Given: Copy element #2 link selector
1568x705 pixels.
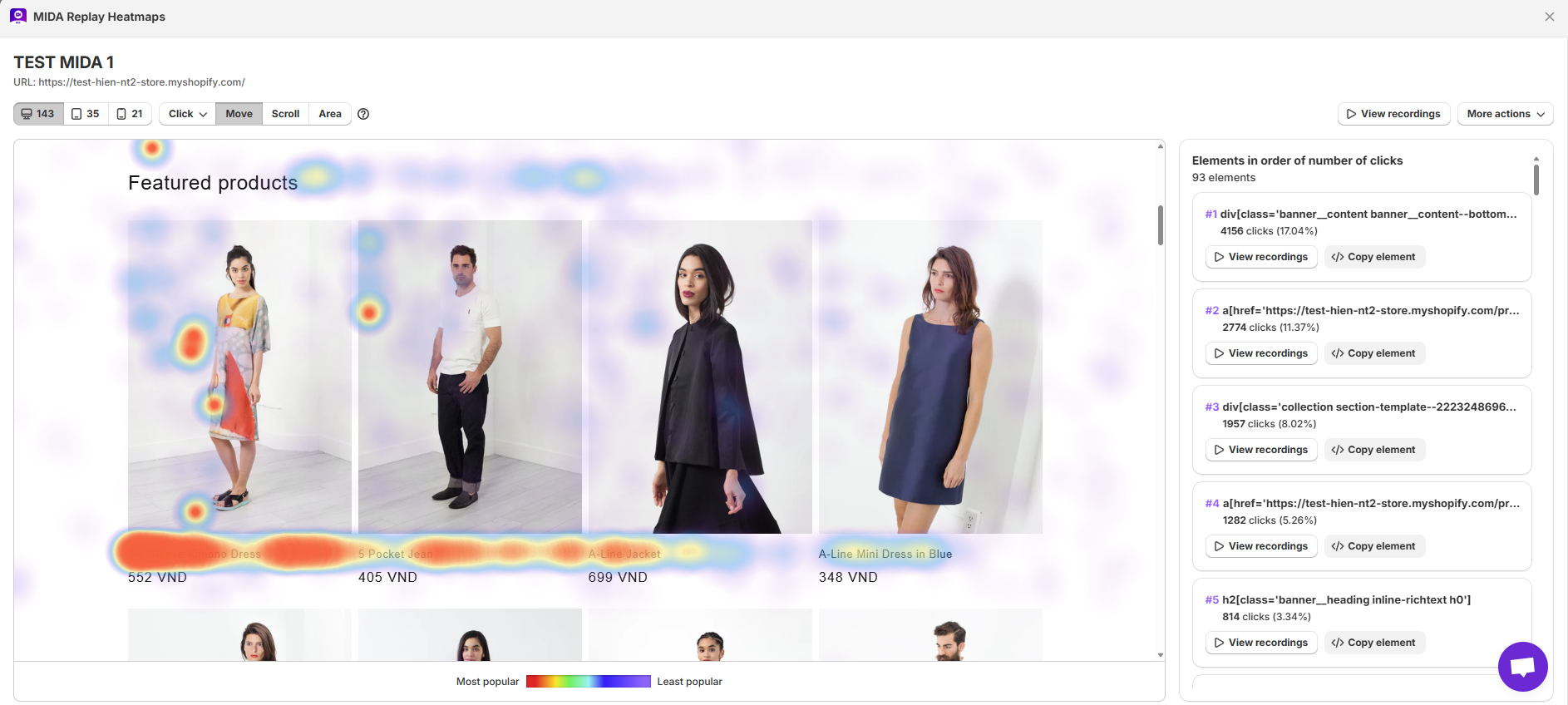Looking at the screenshot, I should click(1374, 353).
